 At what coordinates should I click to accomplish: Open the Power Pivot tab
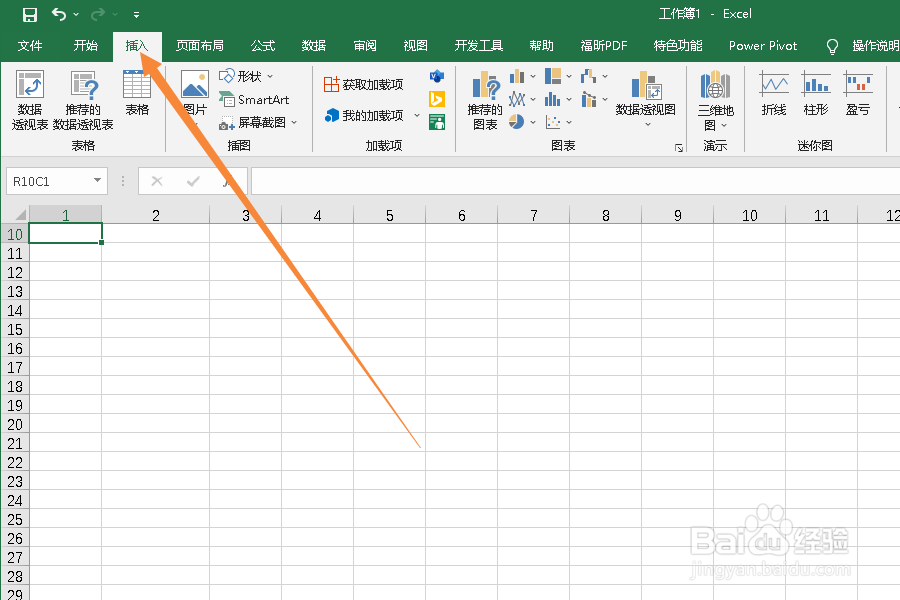click(x=763, y=45)
